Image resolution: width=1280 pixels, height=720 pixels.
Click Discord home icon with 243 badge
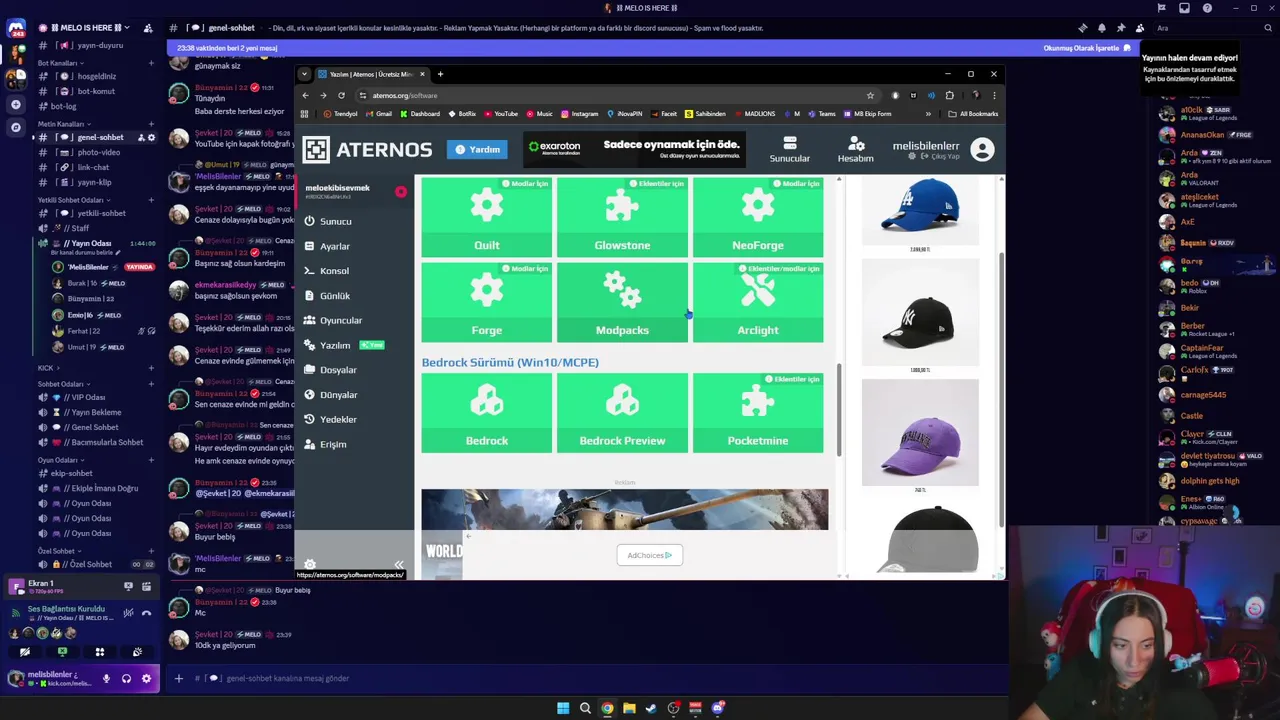(15, 30)
